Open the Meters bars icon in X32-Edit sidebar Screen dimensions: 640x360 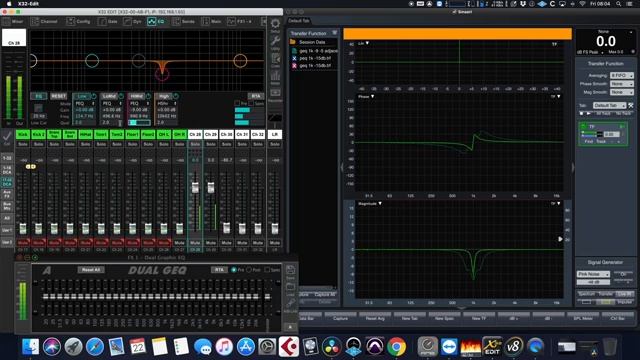(276, 76)
